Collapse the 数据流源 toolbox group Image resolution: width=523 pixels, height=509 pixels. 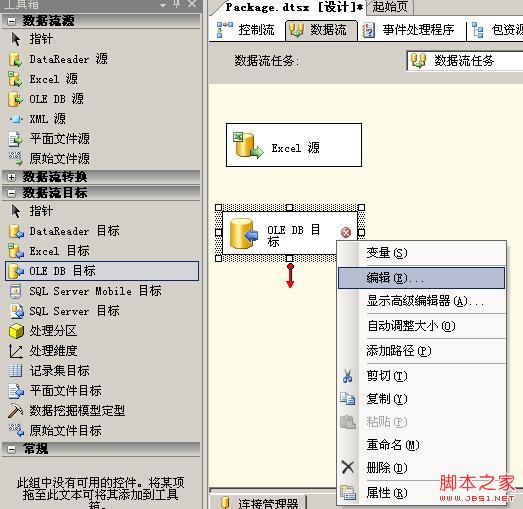pyautogui.click(x=11, y=21)
